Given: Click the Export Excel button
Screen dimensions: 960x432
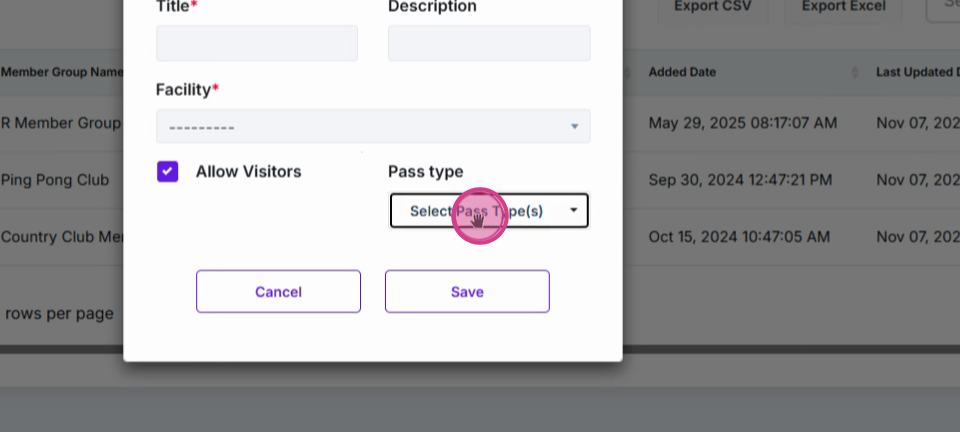Looking at the screenshot, I should click(x=844, y=7).
